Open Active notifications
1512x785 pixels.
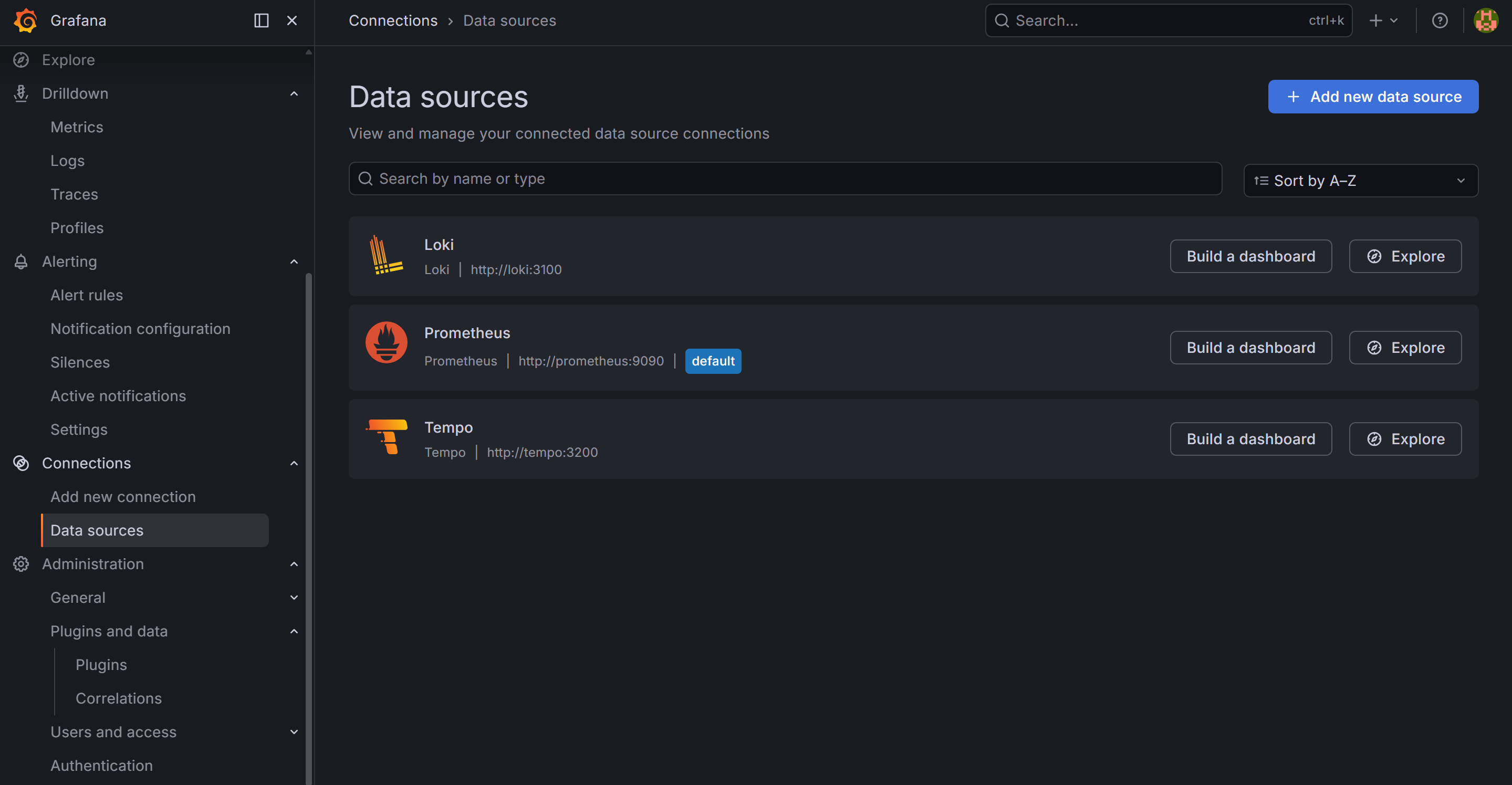[x=118, y=396]
